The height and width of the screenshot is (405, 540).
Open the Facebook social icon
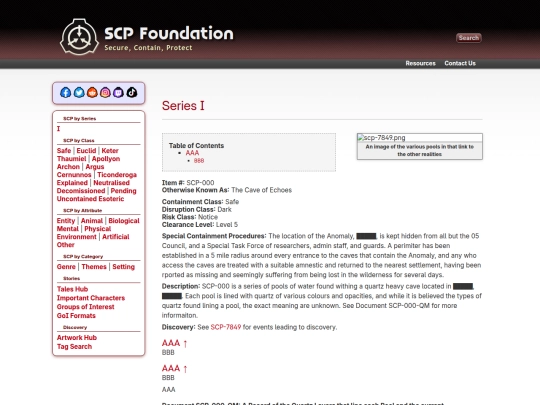65,92
